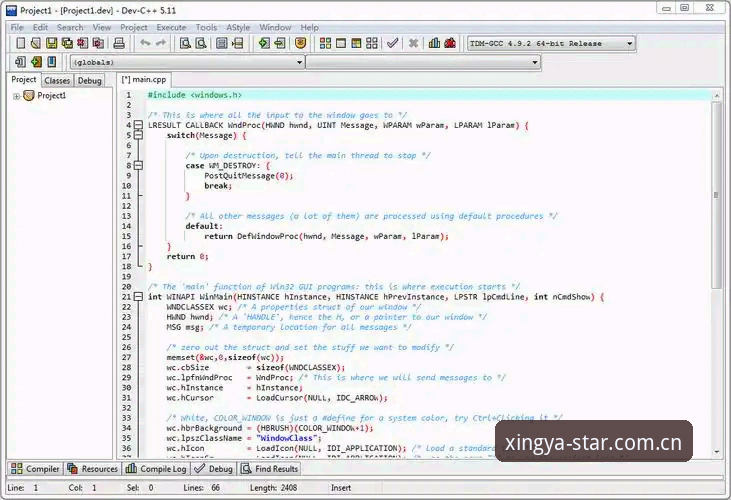The image size is (731, 500).
Task: Click the Undo arrow icon
Action: coord(145,43)
